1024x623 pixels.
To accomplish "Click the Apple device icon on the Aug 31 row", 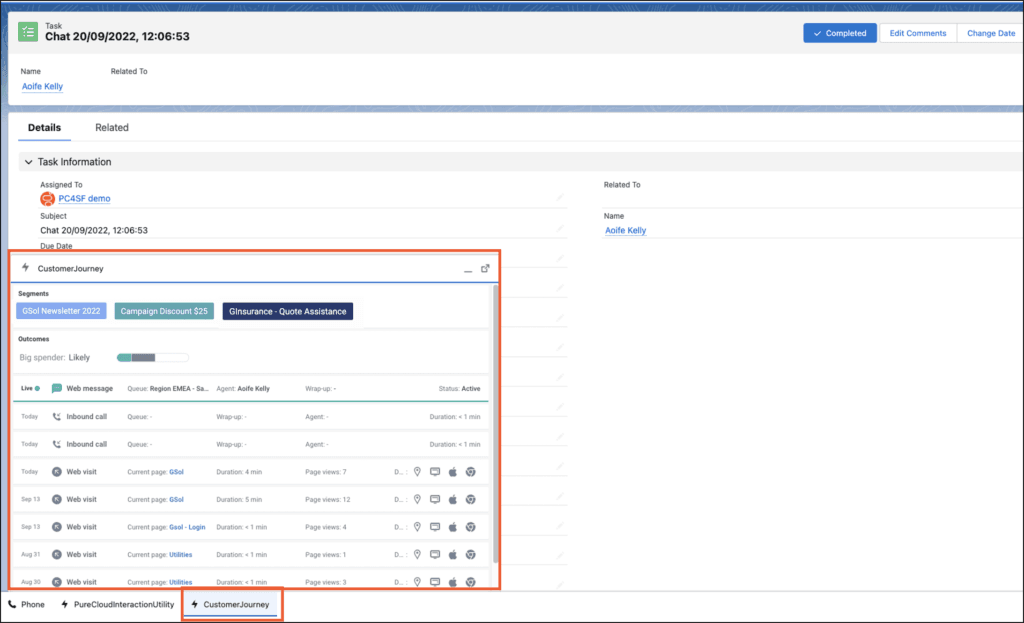I will (x=453, y=554).
